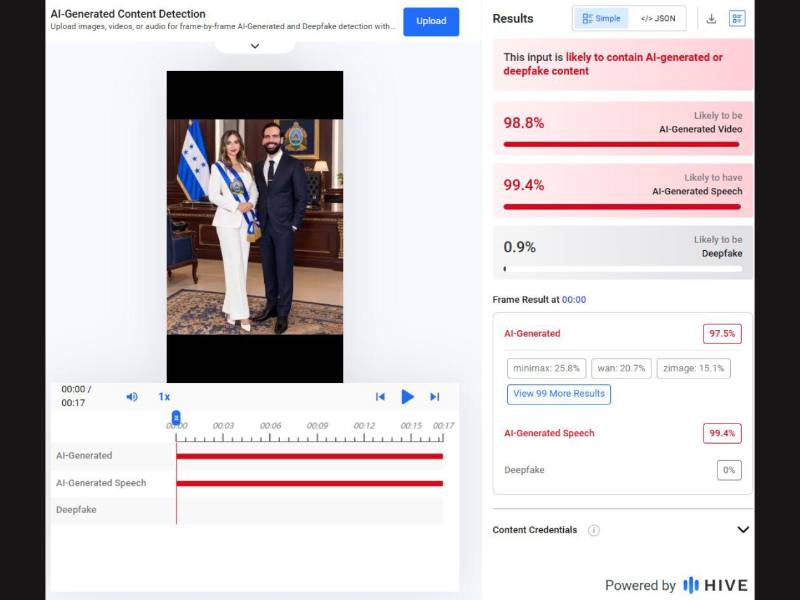The height and width of the screenshot is (600, 800).
Task: Click the video preview thumbnail
Action: [255, 227]
